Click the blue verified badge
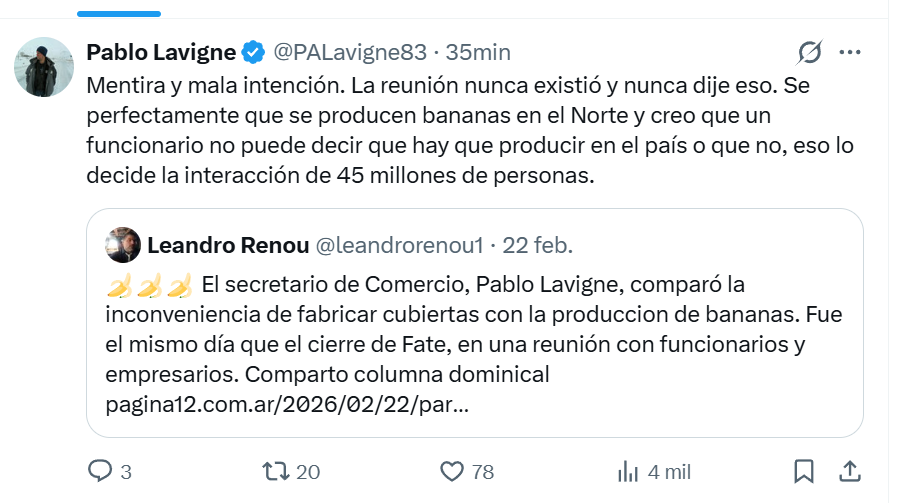Viewport: 921px width, 503px height. 254,52
